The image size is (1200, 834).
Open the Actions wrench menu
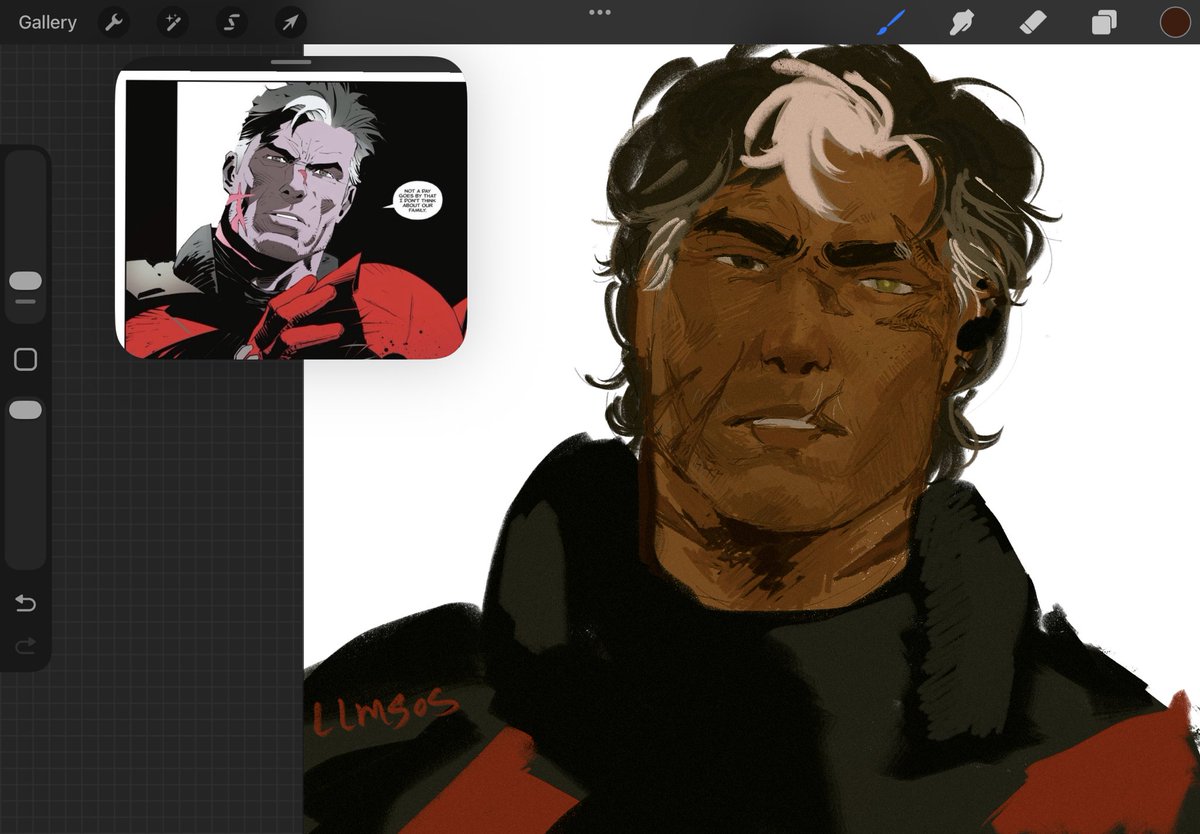pos(116,22)
